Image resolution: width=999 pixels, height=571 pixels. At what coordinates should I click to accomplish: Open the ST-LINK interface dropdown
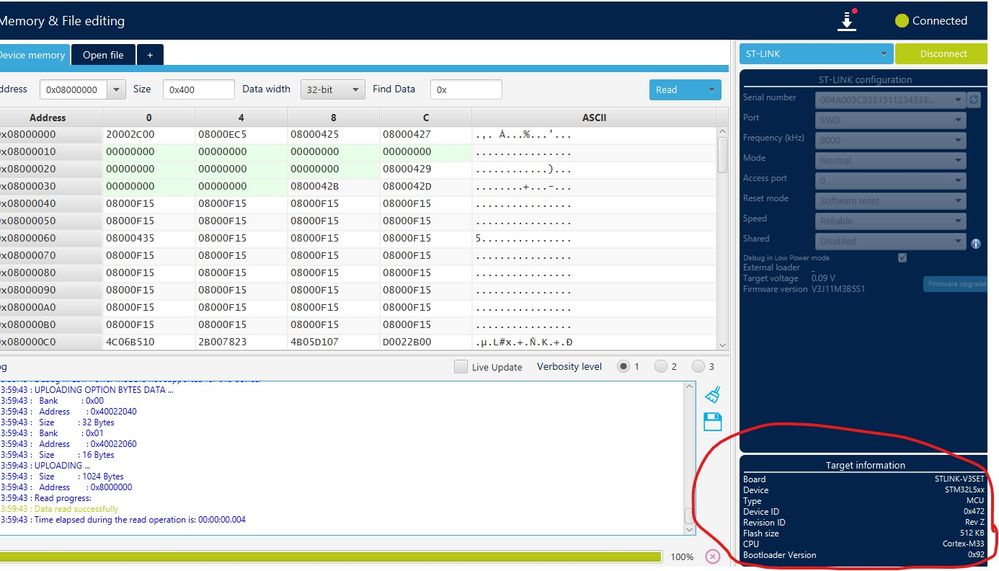816,54
